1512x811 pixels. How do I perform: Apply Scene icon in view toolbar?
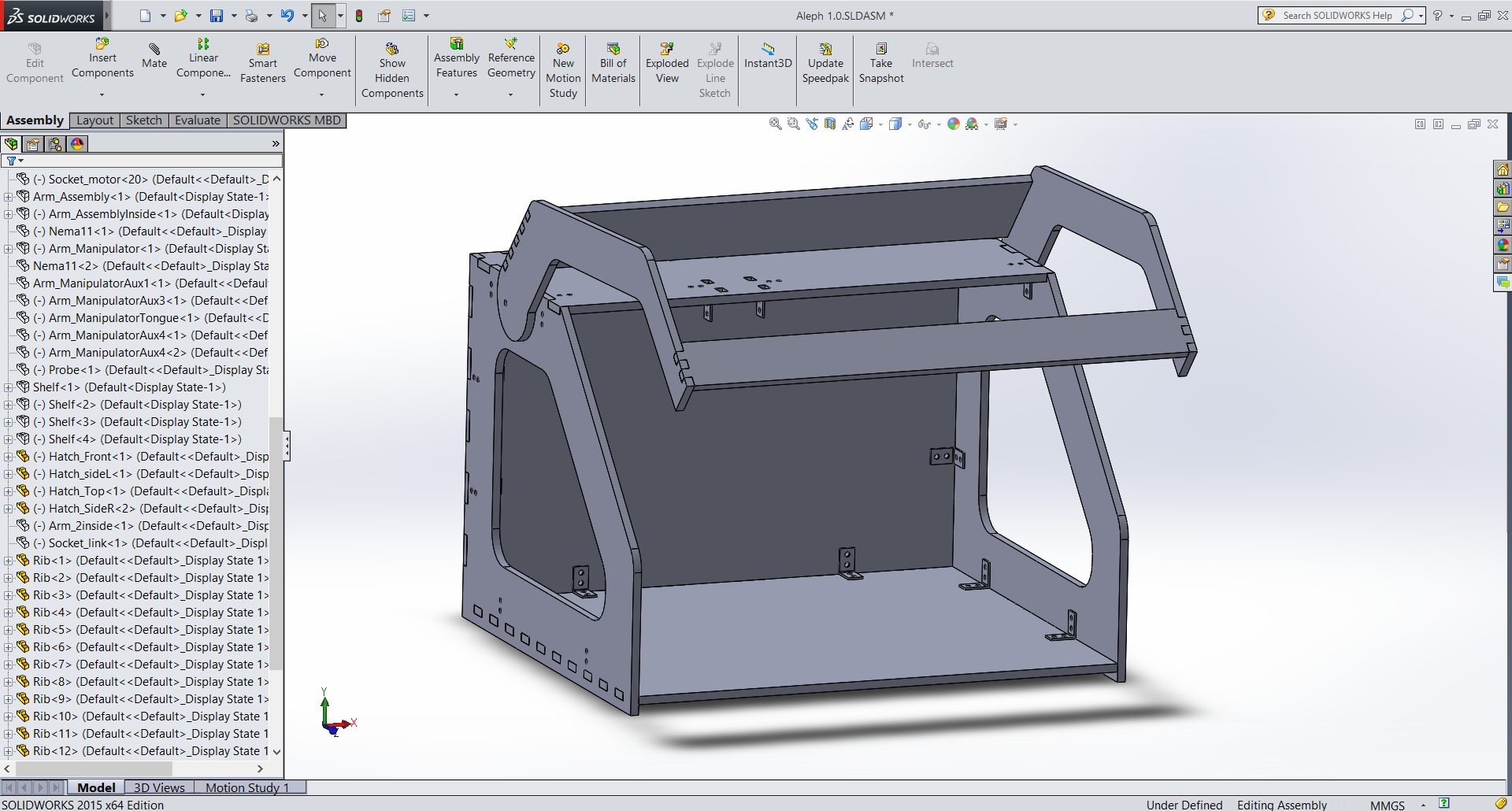click(972, 124)
